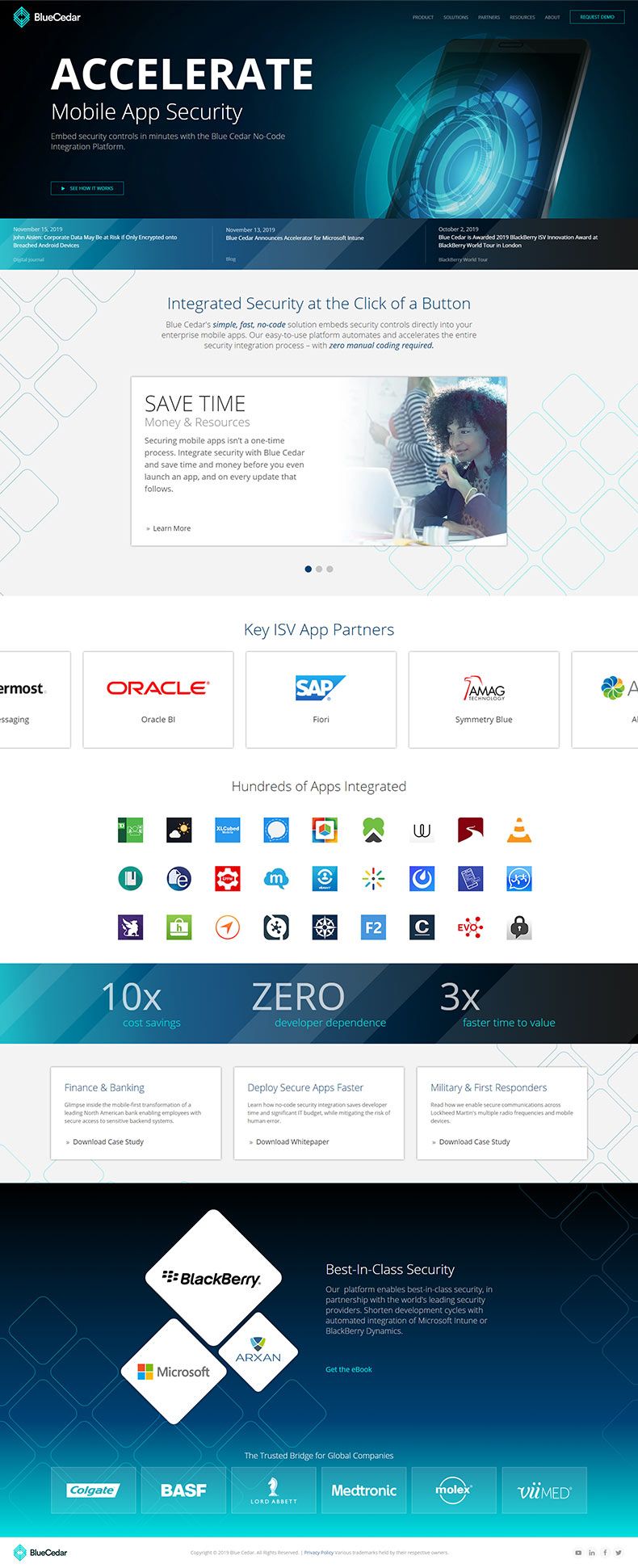Open the Twitter icon in footer
The width and height of the screenshot is (638, 1568).
pos(619,1553)
